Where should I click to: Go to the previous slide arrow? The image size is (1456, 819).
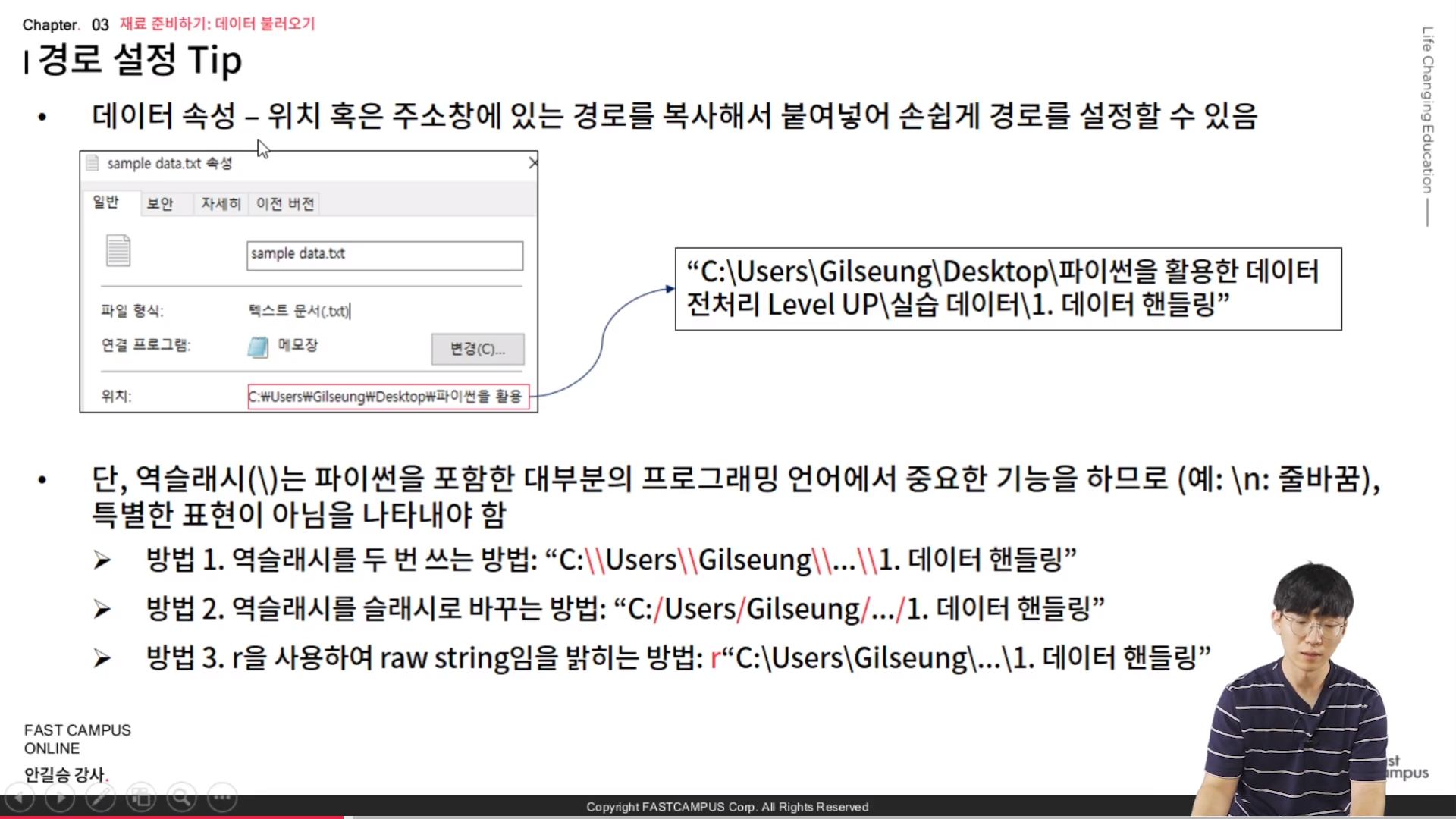click(x=20, y=797)
